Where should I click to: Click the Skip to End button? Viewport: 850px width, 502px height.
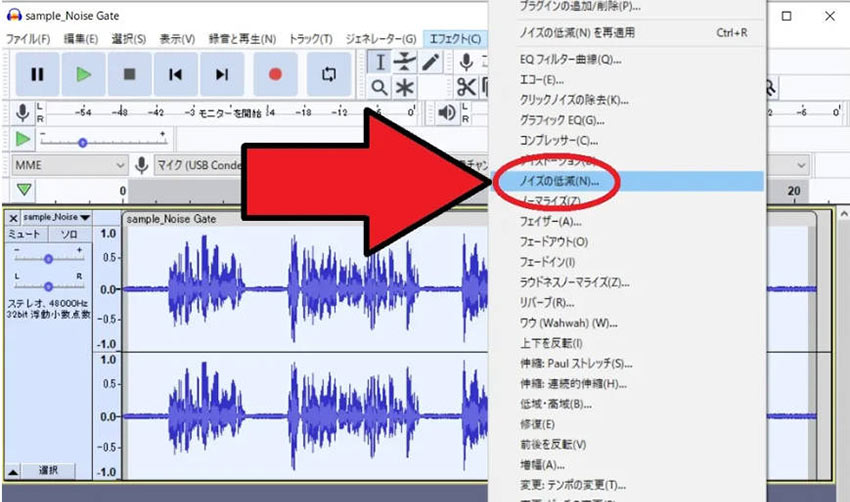[222, 75]
